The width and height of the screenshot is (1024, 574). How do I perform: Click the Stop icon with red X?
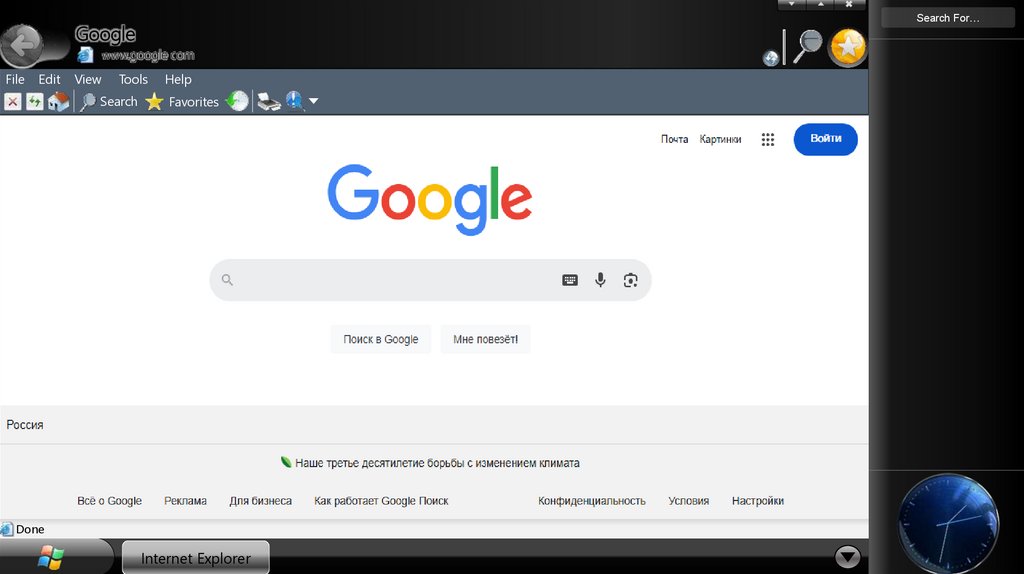(12, 101)
